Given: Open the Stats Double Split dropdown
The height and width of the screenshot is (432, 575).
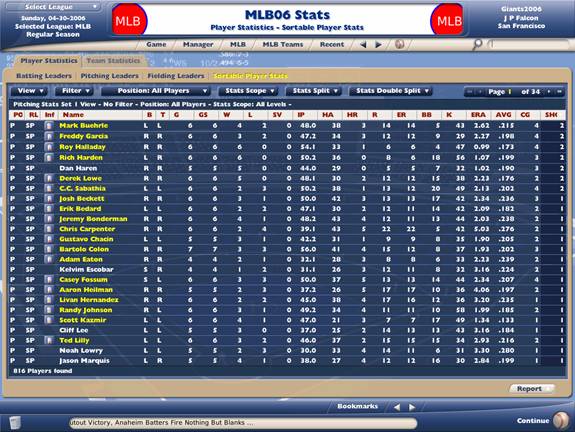Looking at the screenshot, I should (391, 91).
